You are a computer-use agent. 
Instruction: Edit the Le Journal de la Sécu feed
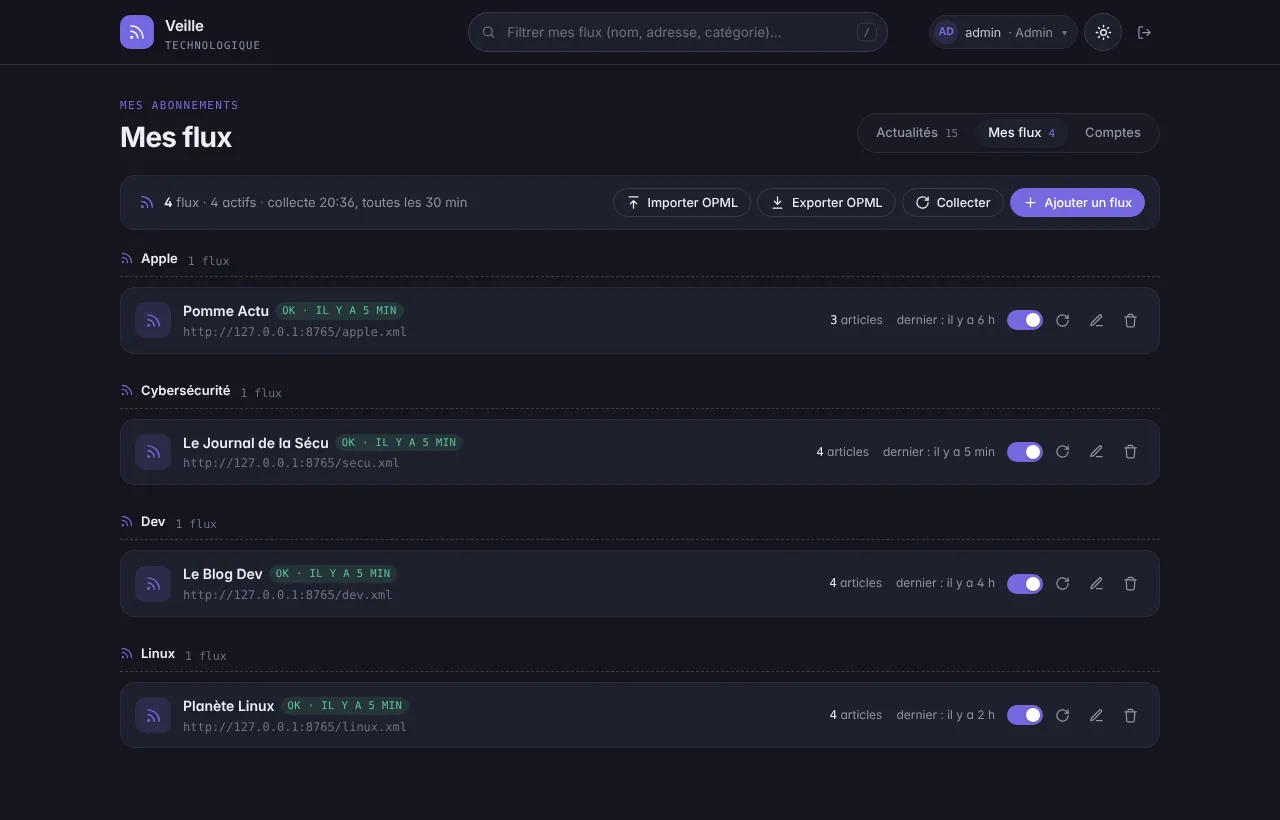tap(1097, 452)
